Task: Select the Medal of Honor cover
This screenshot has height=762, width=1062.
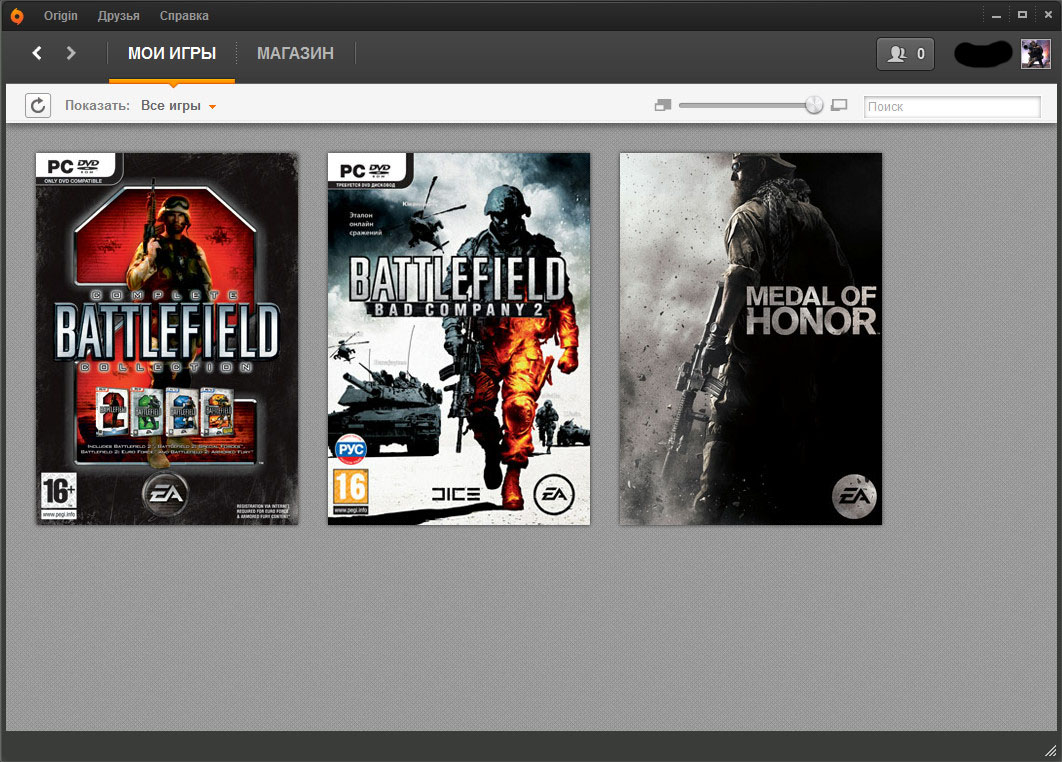Action: pos(750,339)
